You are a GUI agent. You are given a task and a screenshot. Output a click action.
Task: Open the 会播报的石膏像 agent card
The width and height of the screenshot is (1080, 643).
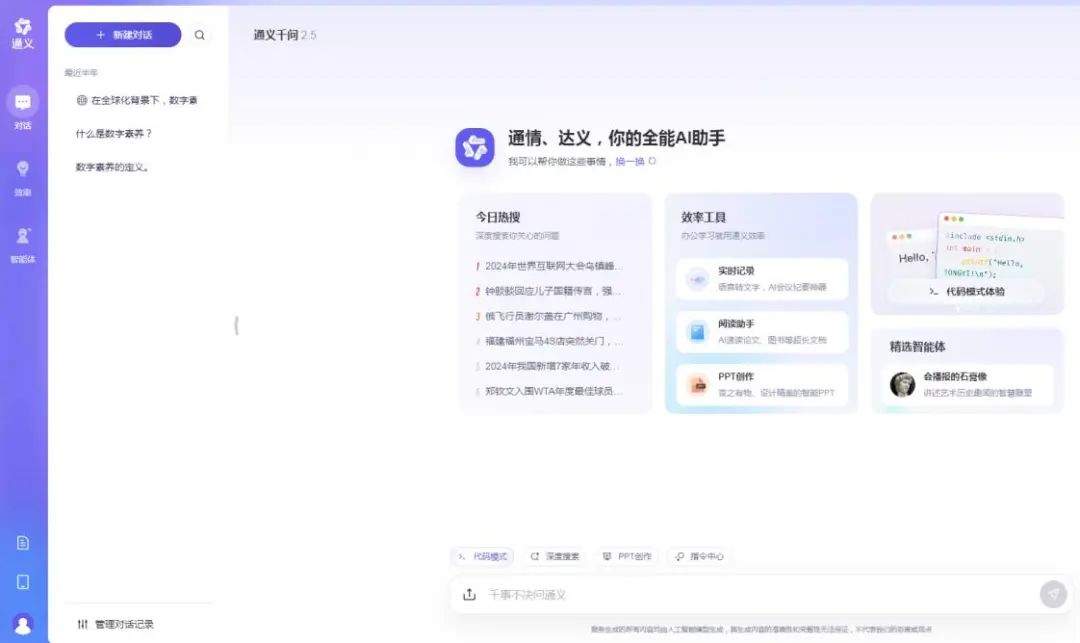click(x=967, y=384)
